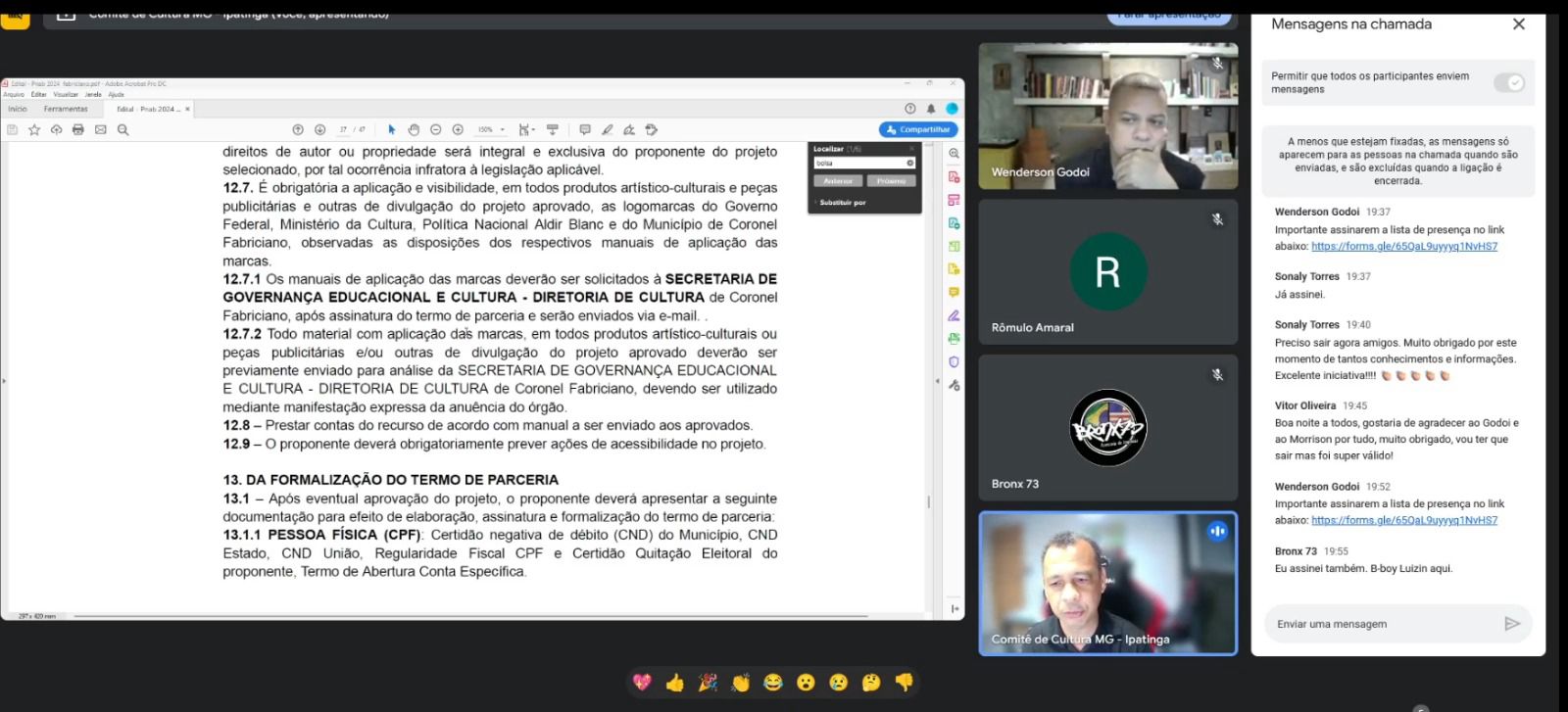Click the Enviar uma mensagem input field
This screenshot has height=712, width=1568.
pos(1382,624)
